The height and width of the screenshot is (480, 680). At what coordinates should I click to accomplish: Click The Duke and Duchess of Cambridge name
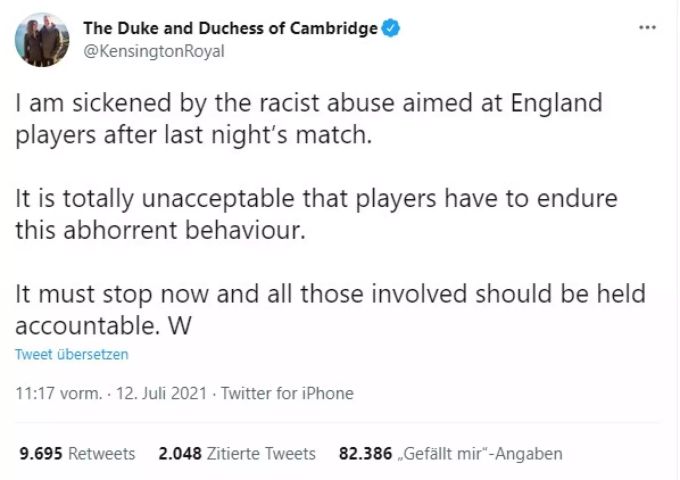click(x=230, y=29)
